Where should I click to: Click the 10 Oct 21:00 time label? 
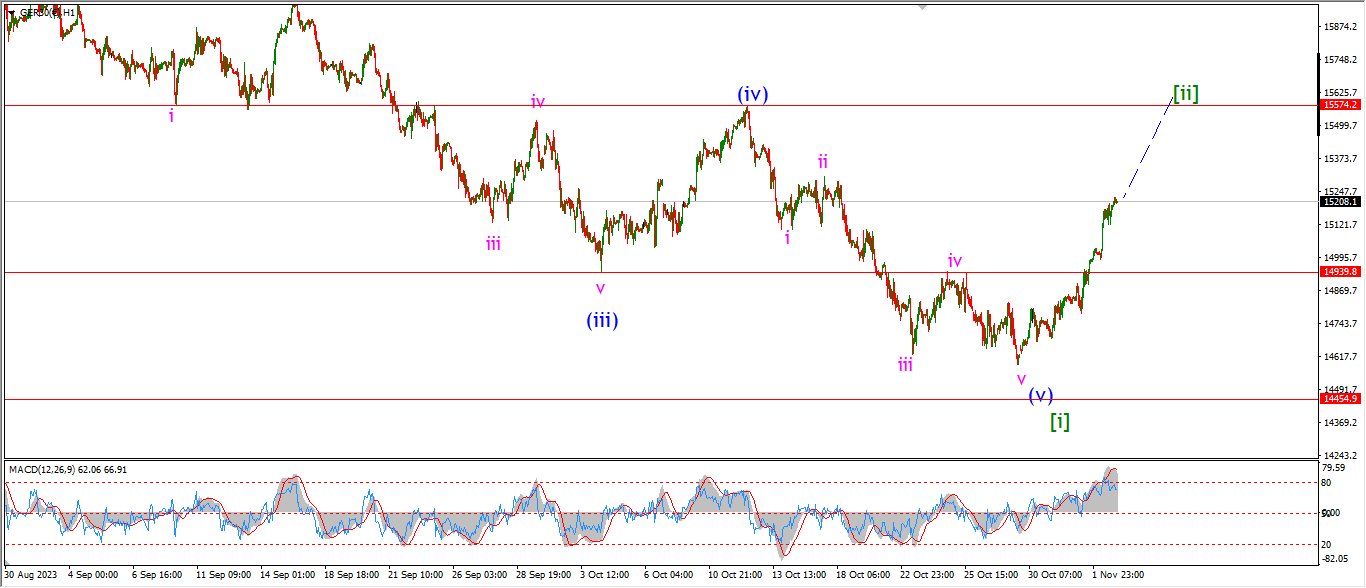point(736,576)
